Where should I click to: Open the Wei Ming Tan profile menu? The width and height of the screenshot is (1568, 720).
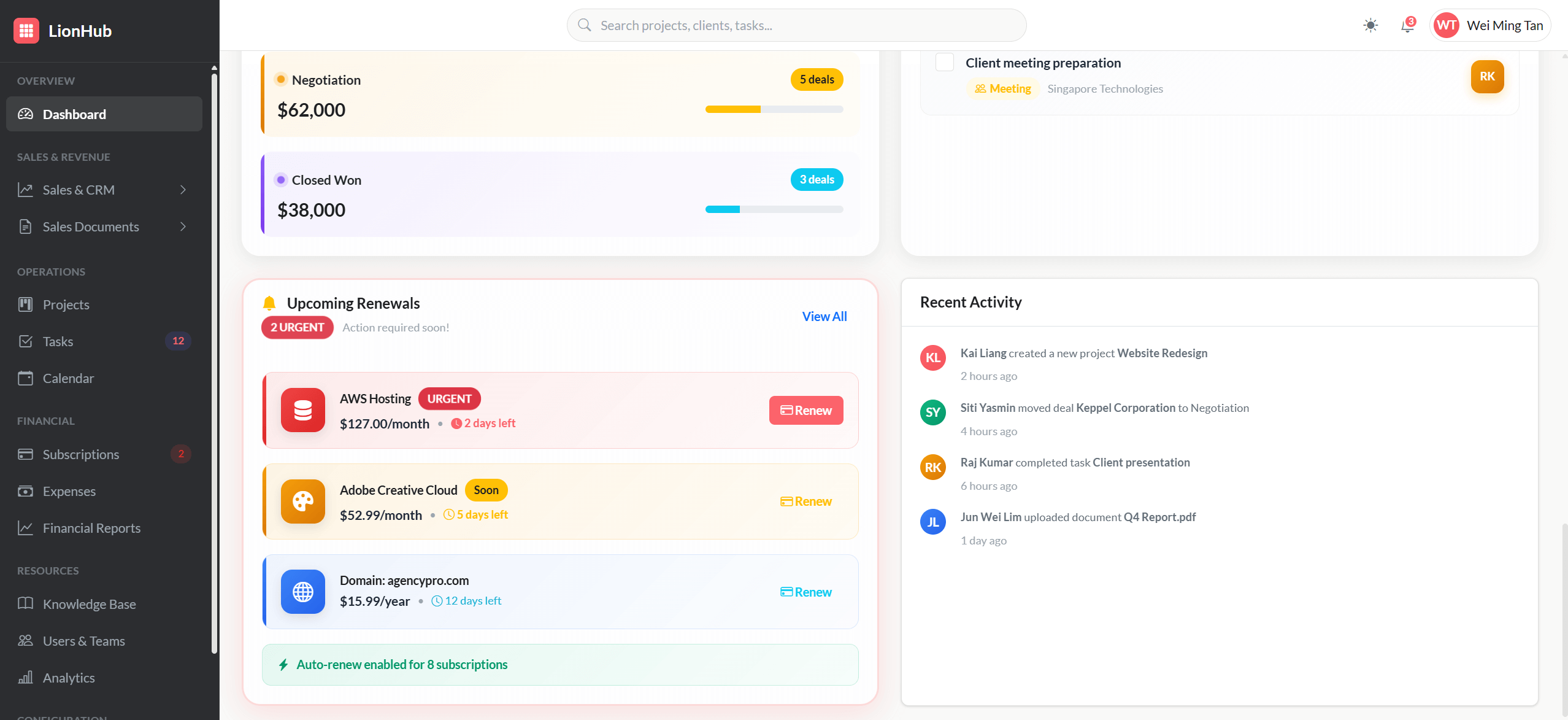[1489, 25]
